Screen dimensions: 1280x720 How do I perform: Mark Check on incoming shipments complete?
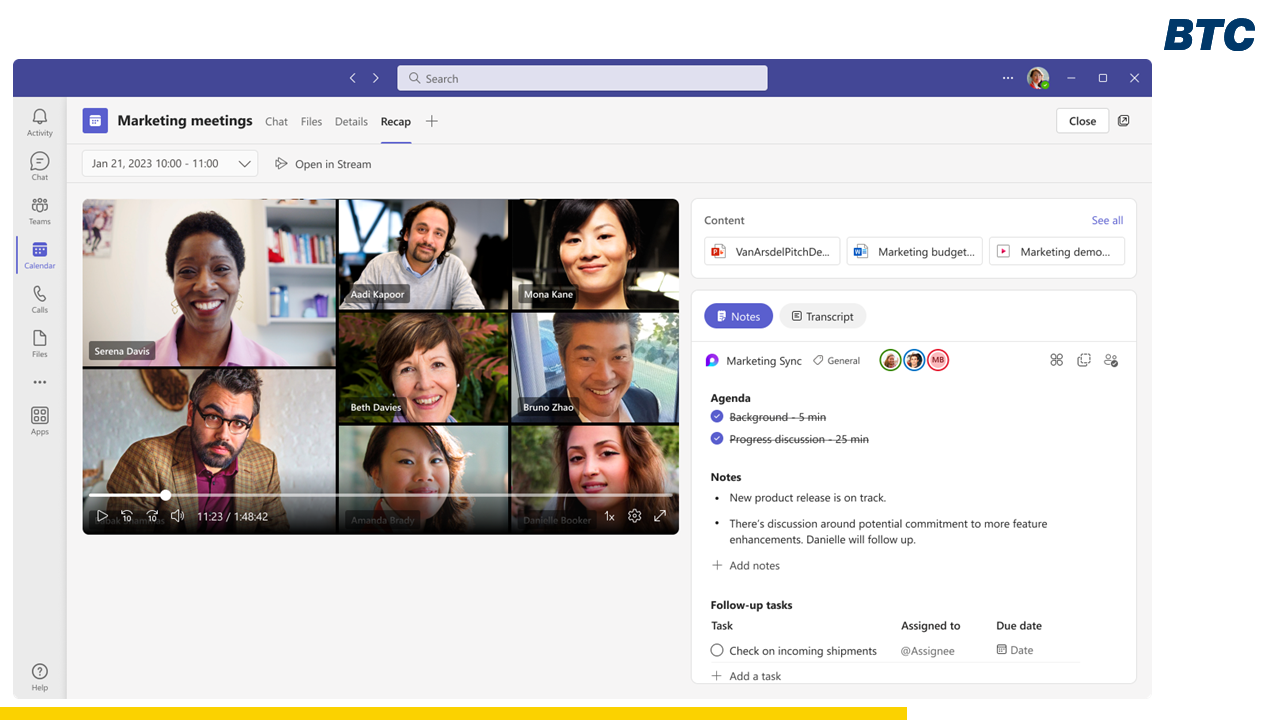717,650
